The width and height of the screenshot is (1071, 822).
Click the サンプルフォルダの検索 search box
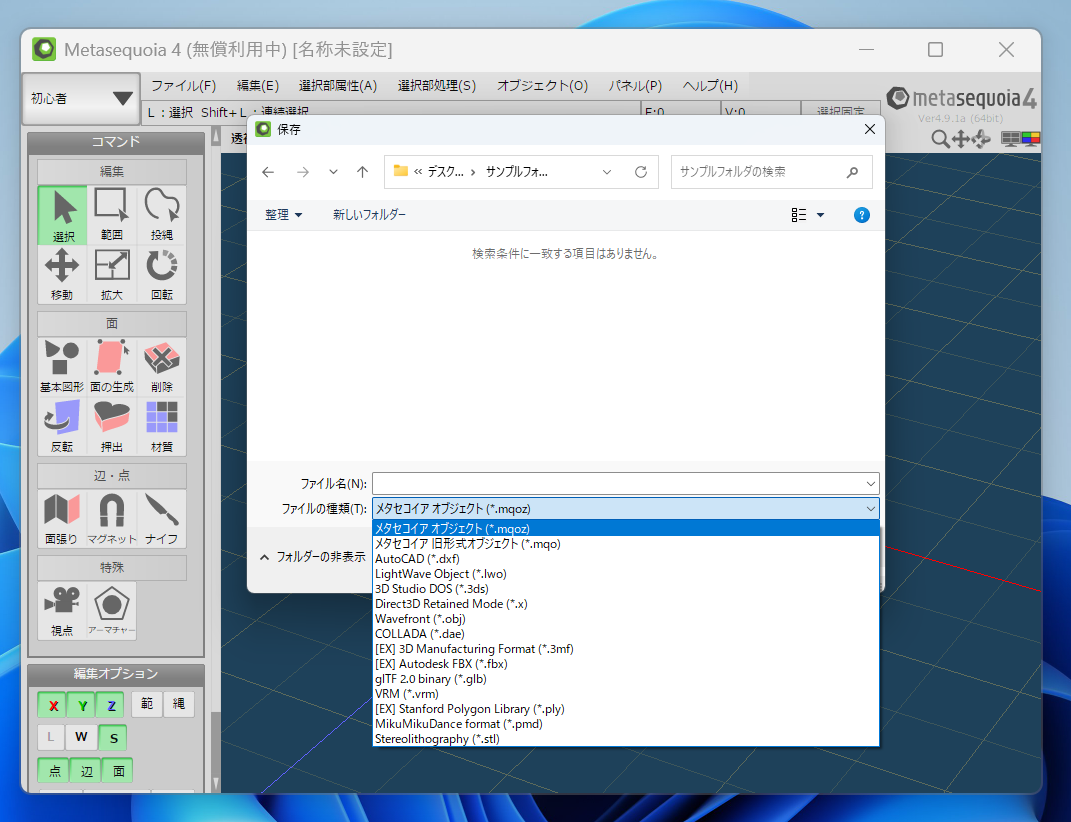tap(771, 172)
